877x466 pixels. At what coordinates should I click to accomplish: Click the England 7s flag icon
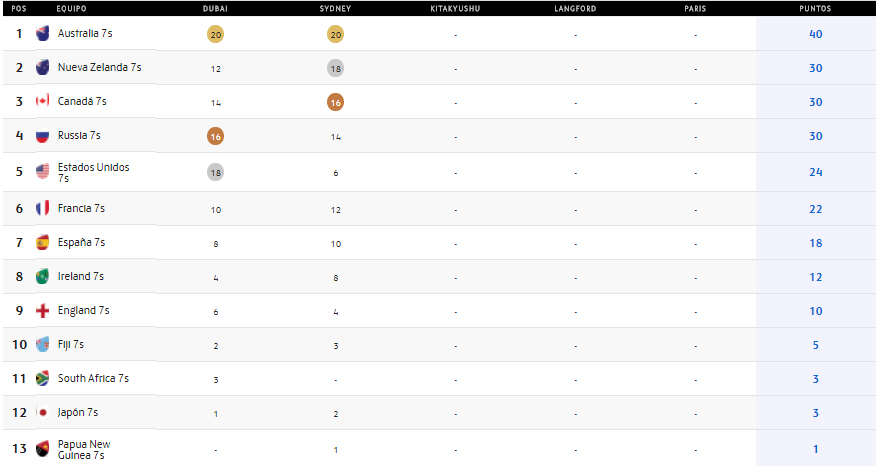(x=42, y=310)
